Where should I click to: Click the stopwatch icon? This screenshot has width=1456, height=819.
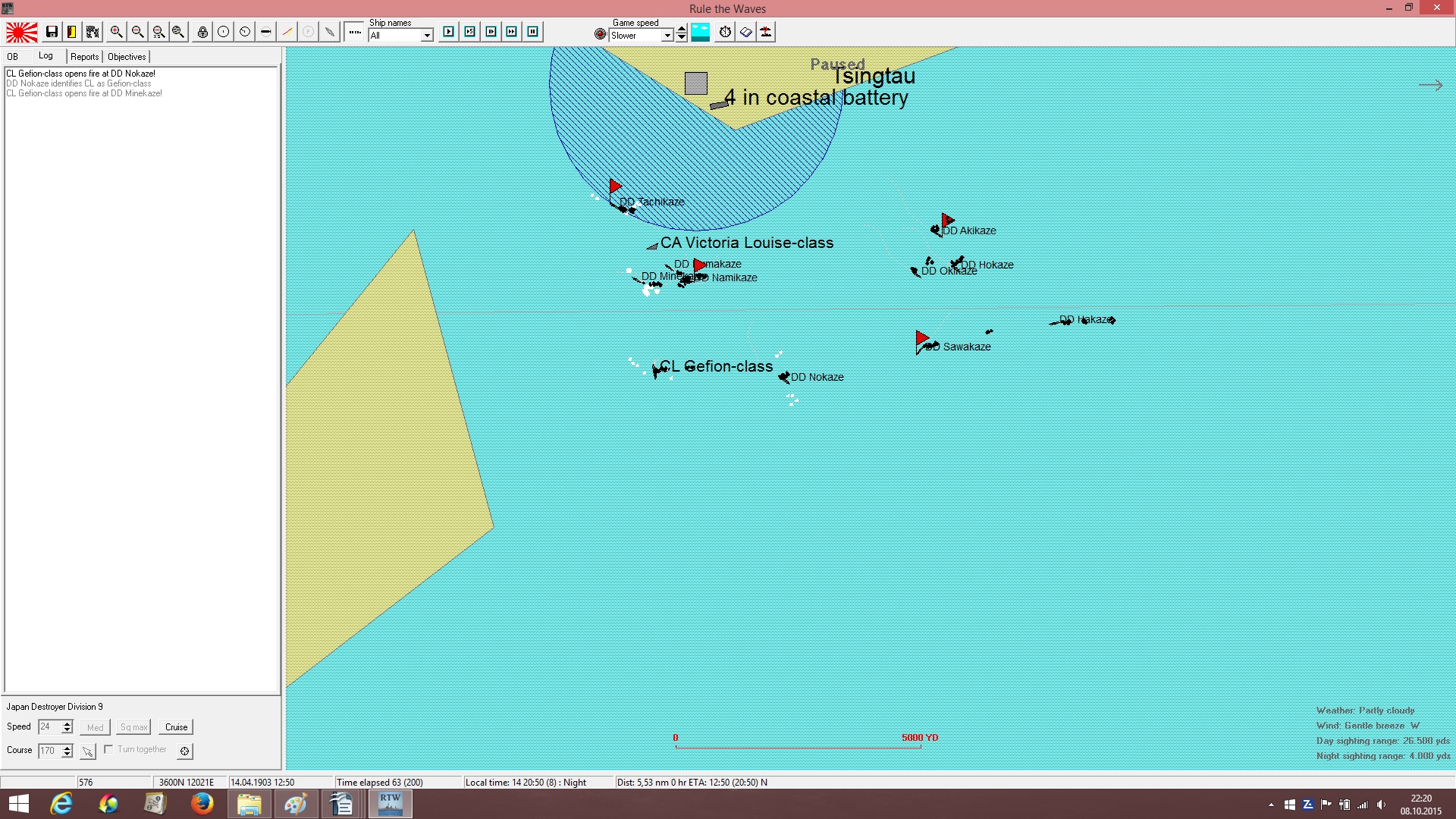pyautogui.click(x=726, y=32)
